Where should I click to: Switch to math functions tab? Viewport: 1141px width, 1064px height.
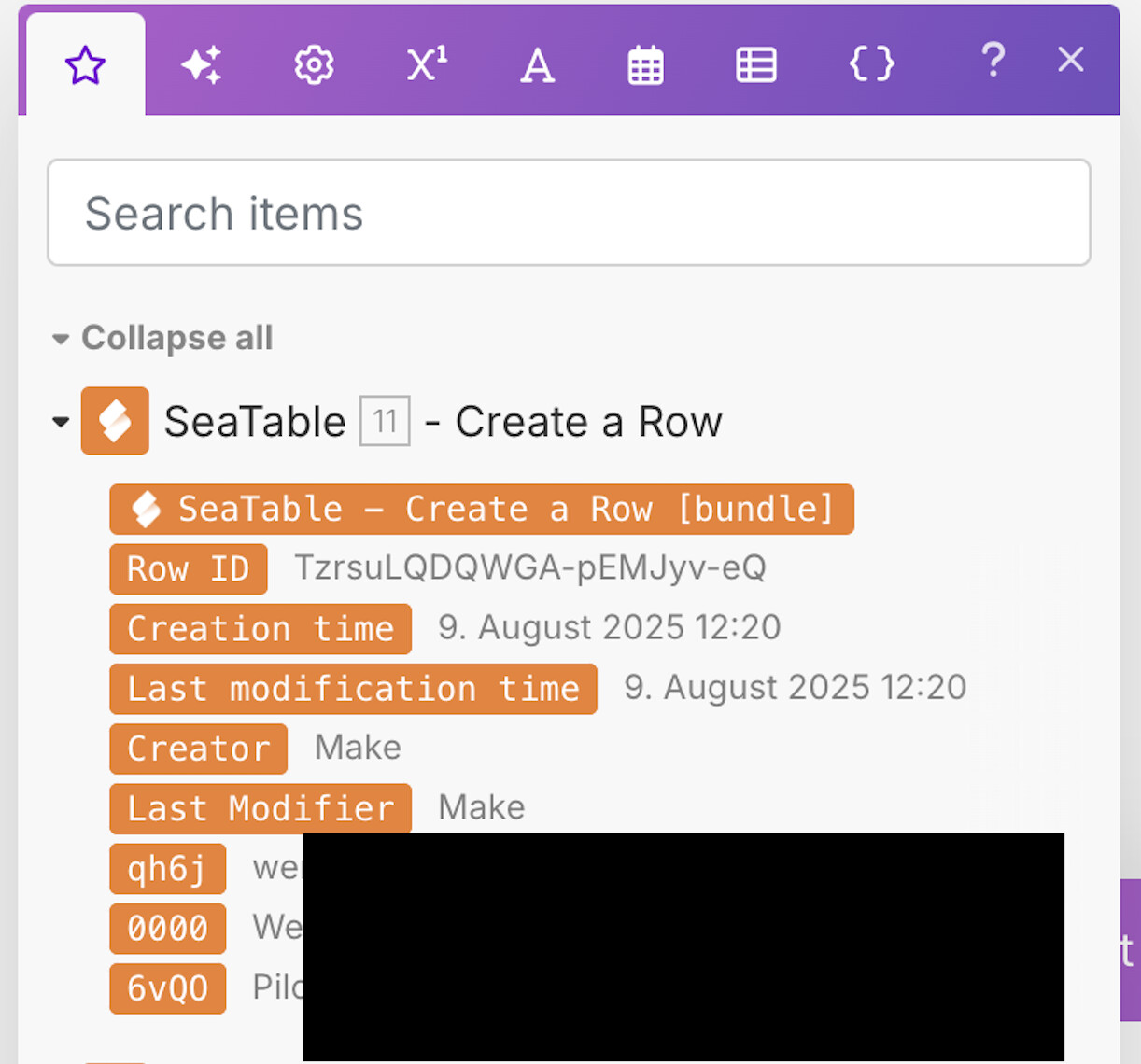click(427, 65)
